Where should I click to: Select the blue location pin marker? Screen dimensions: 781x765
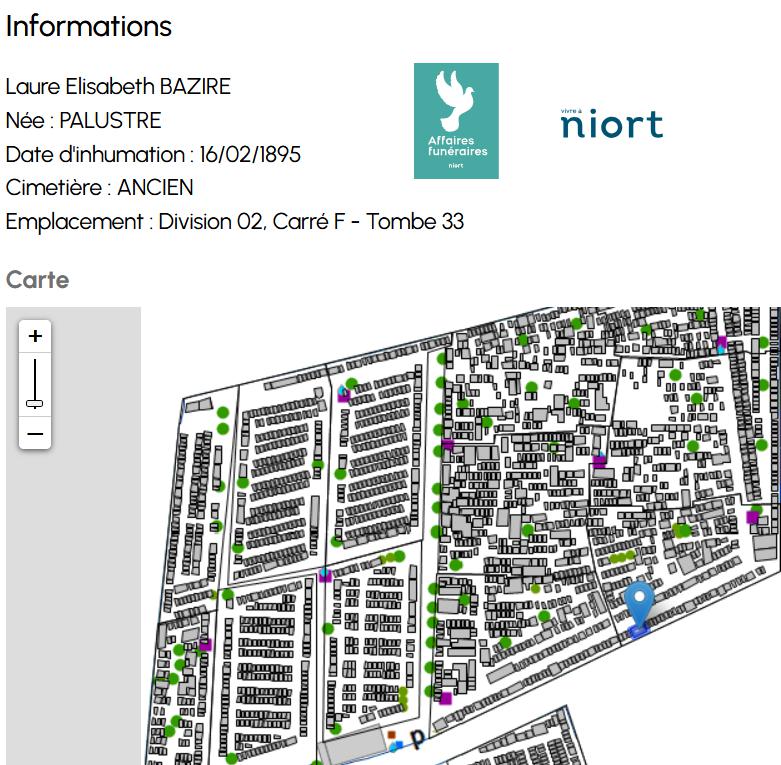click(x=640, y=606)
